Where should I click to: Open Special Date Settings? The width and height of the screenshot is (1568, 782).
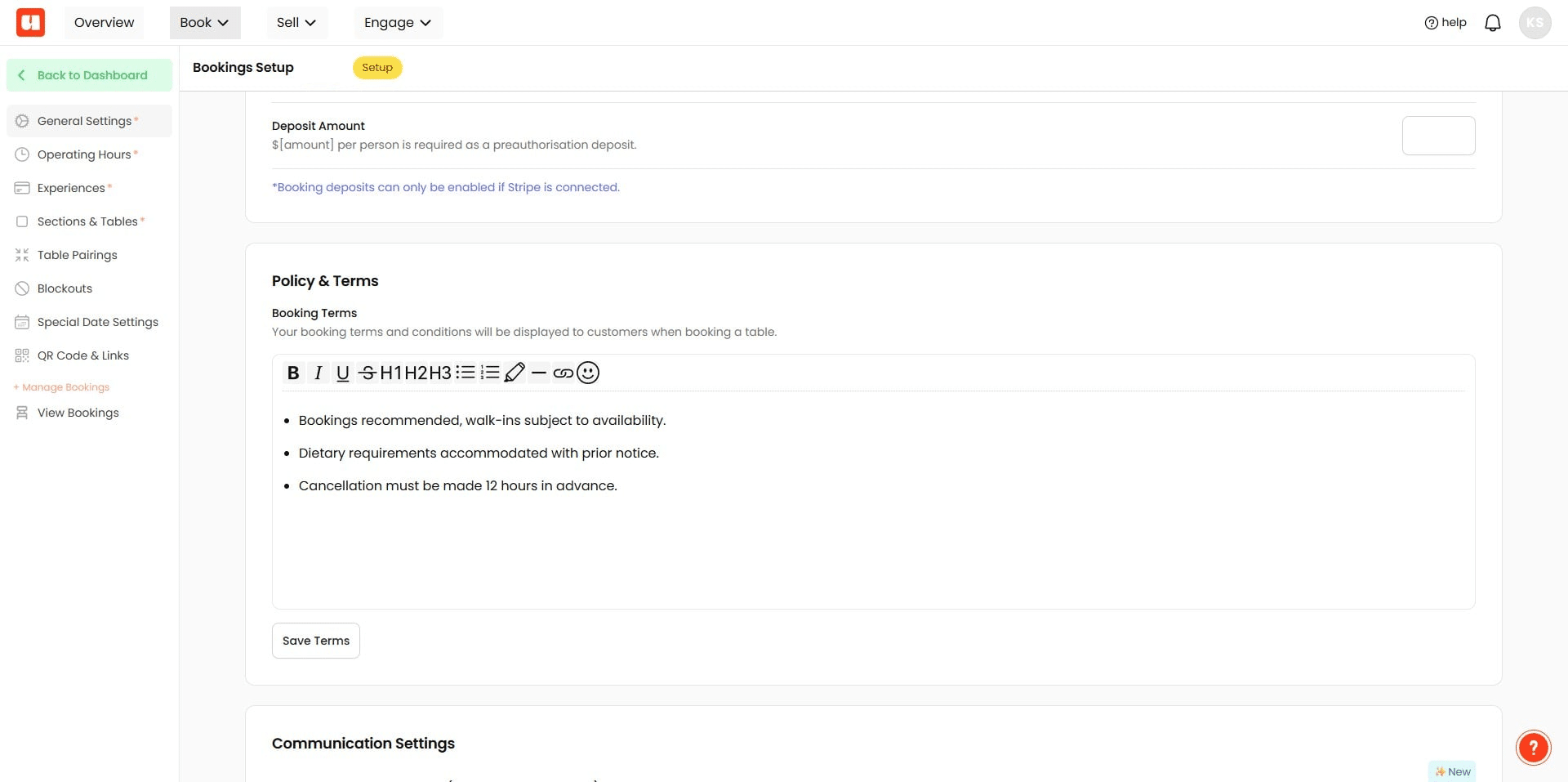coord(89,322)
